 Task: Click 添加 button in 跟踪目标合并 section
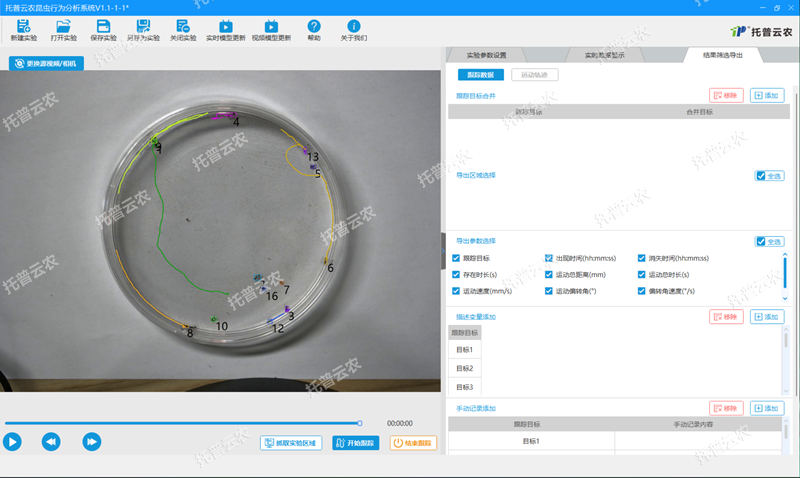click(x=767, y=95)
